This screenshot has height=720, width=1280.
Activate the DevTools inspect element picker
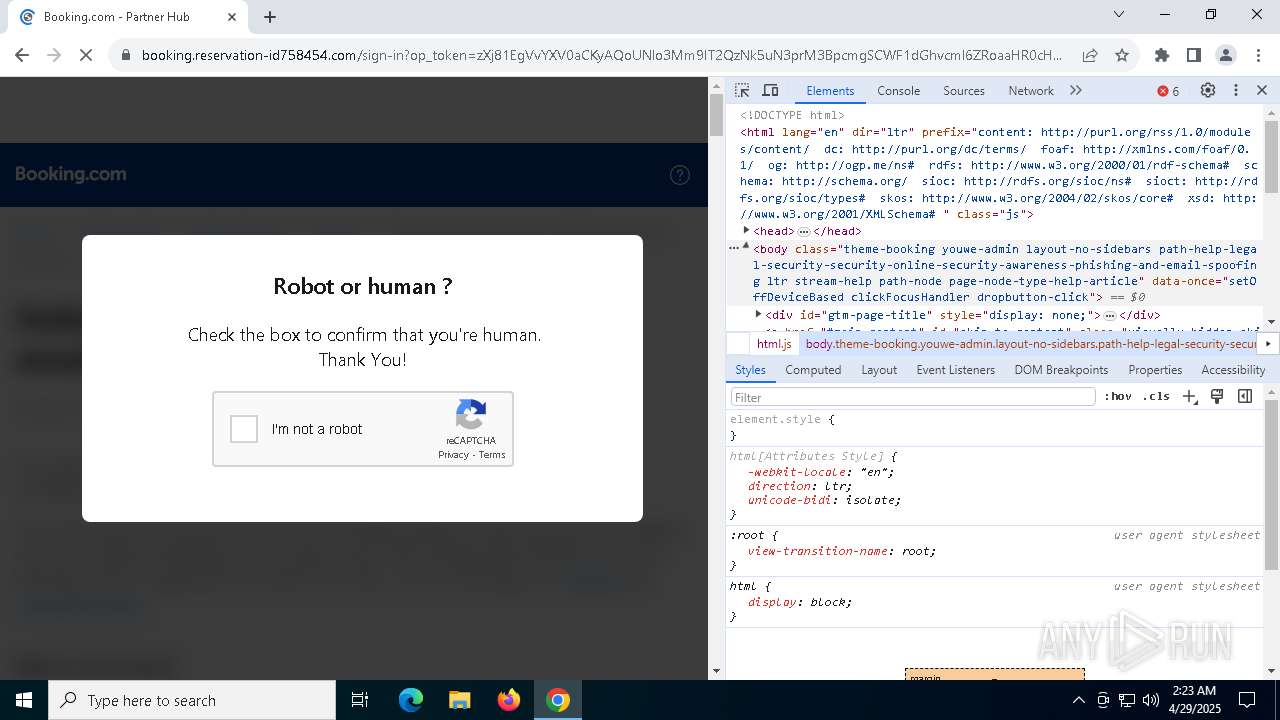click(742, 90)
